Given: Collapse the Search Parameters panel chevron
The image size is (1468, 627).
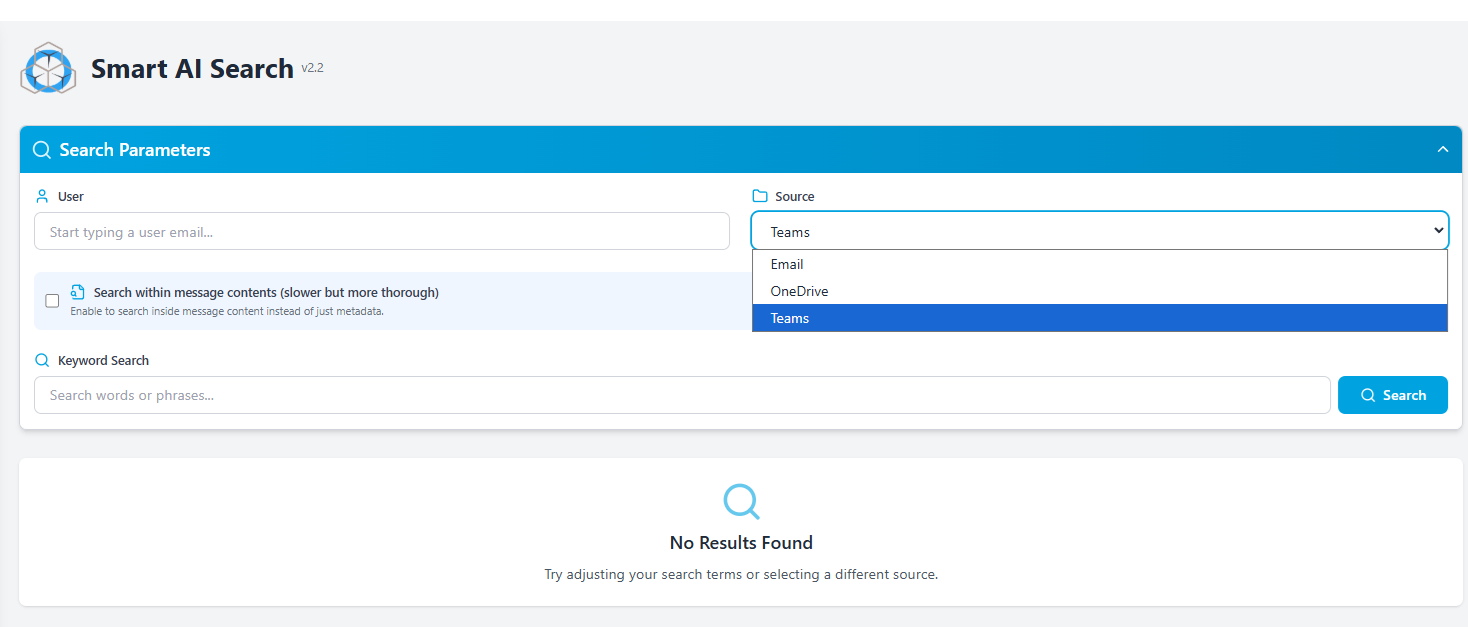Looking at the screenshot, I should tap(1442, 149).
